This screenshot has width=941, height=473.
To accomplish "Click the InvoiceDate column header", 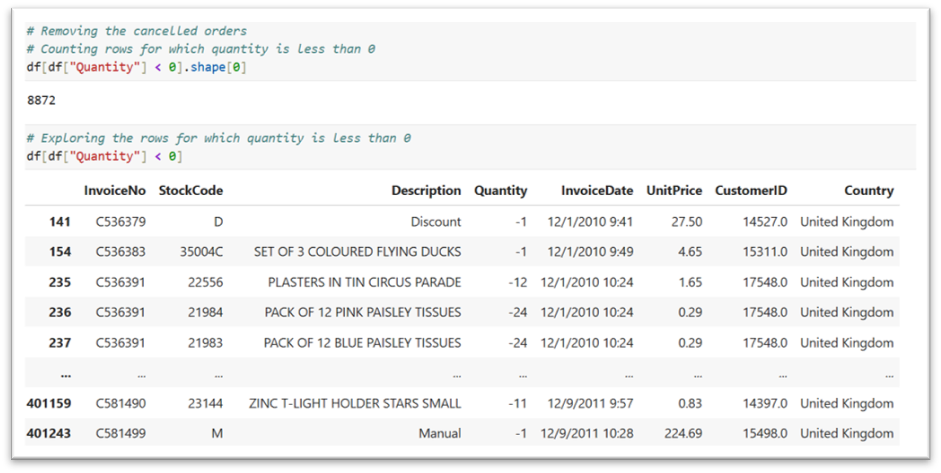I will tap(597, 190).
